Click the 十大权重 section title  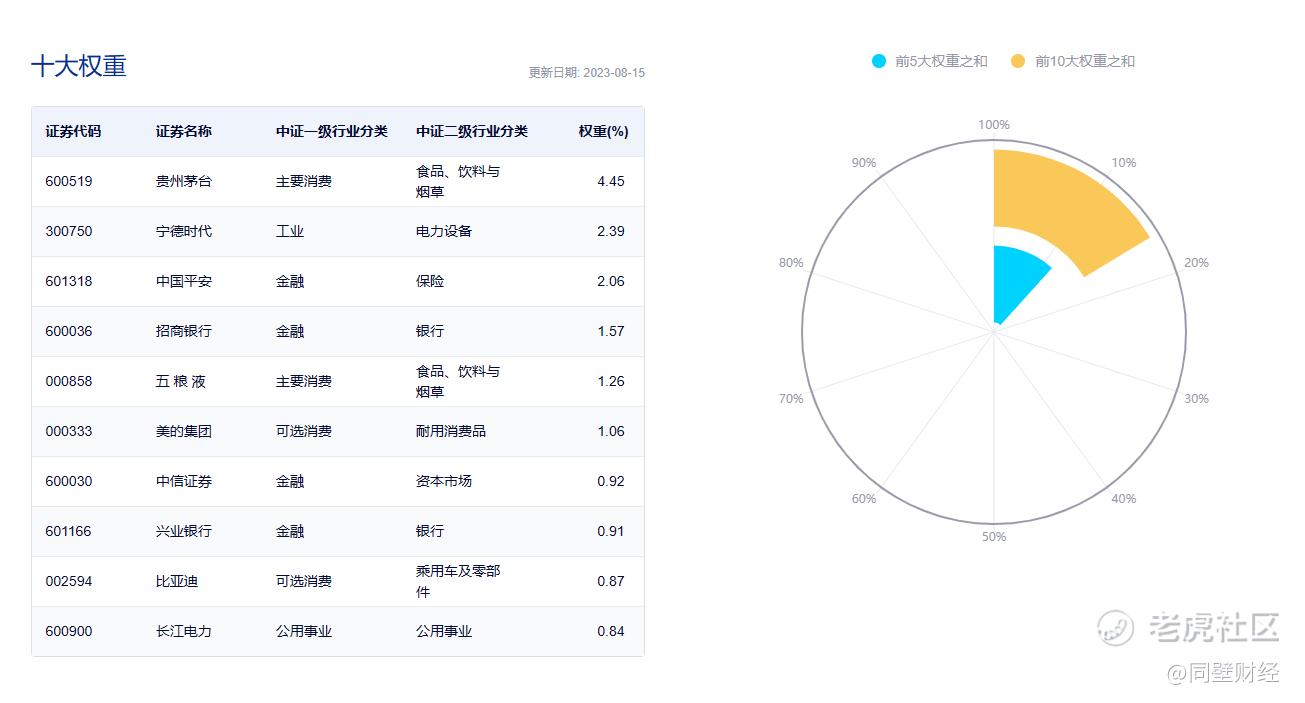[x=79, y=66]
